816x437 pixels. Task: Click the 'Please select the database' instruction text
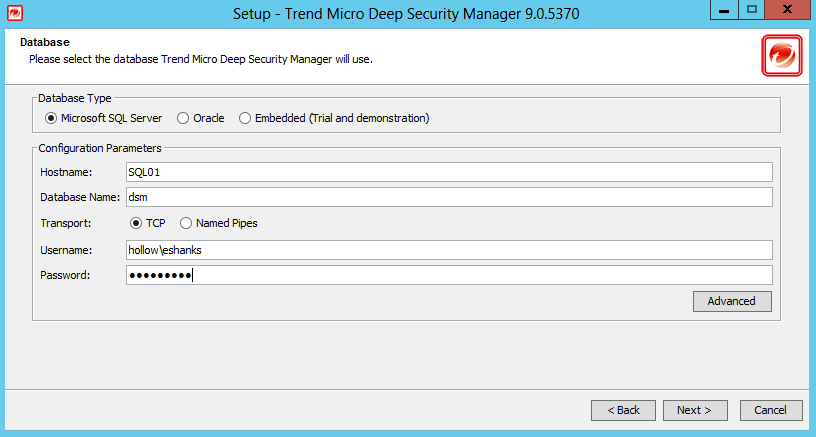click(x=201, y=59)
